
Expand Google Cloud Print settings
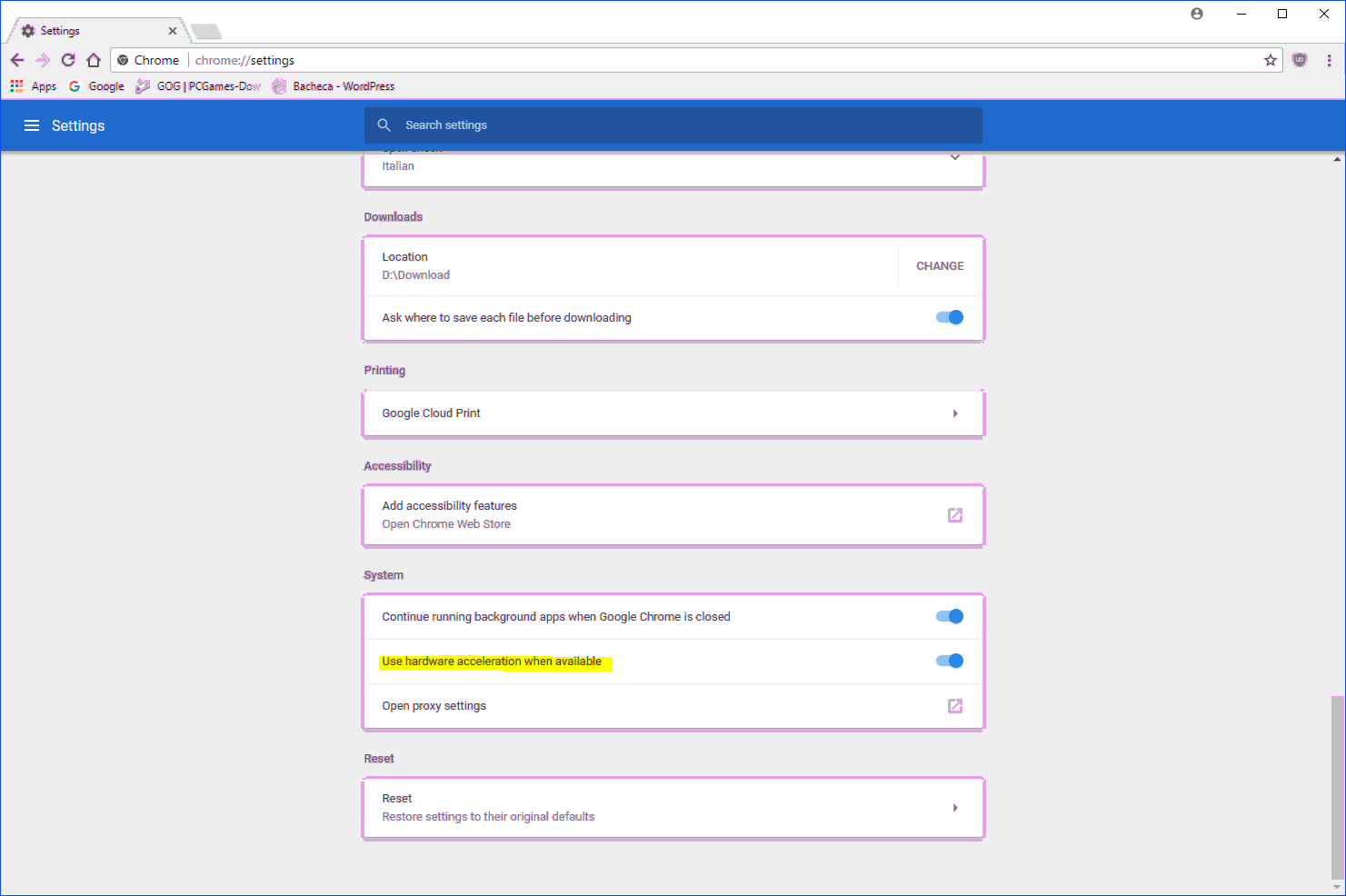point(954,413)
